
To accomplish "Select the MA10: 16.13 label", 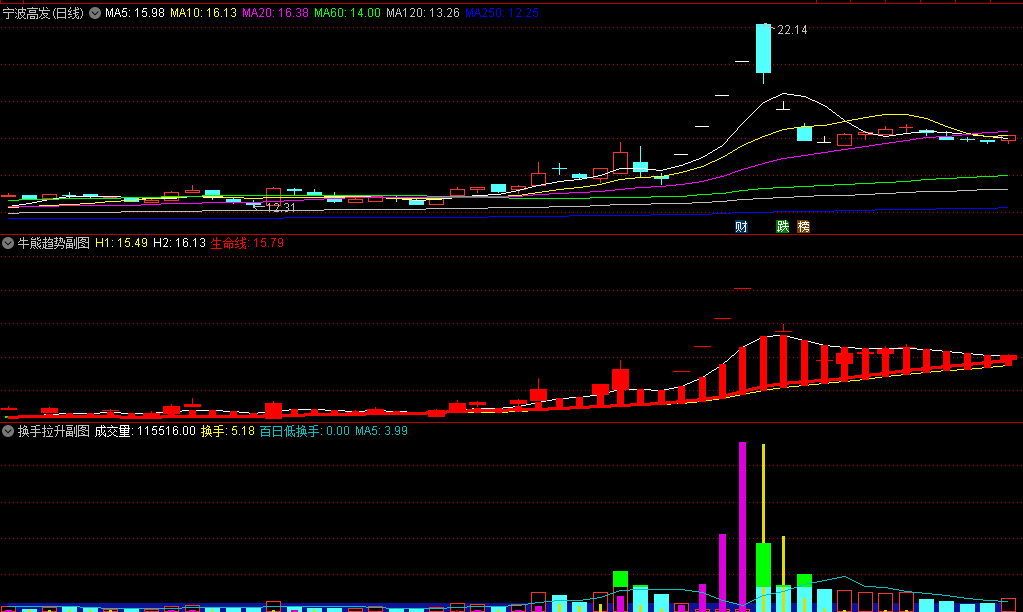I will point(203,13).
